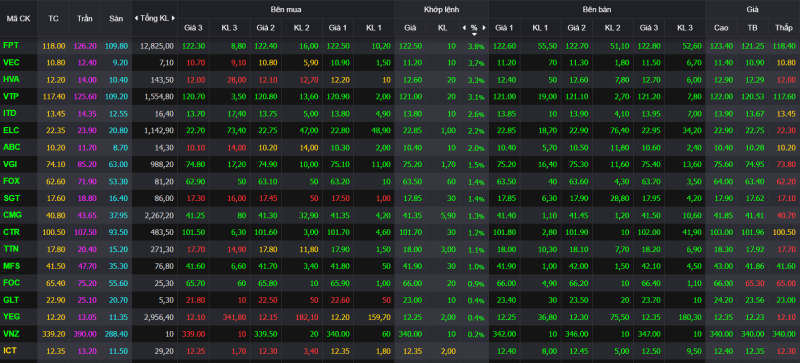Sort by the TC column header
Image resolution: width=800 pixels, height=363 pixels.
coord(53,18)
